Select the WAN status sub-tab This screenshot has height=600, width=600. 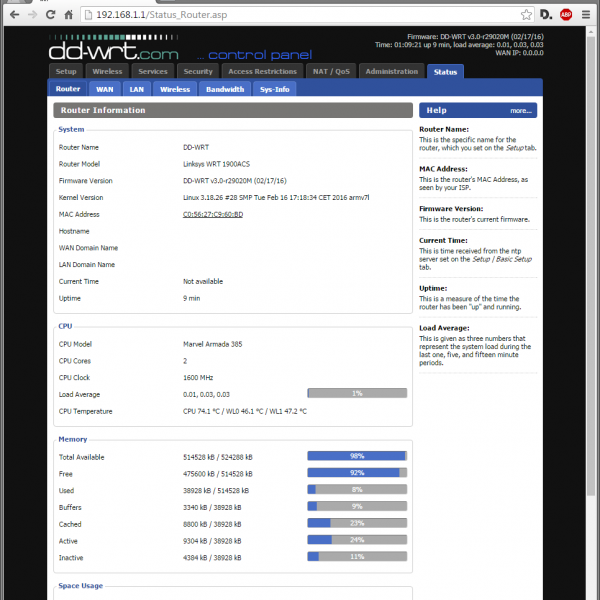pyautogui.click(x=104, y=89)
